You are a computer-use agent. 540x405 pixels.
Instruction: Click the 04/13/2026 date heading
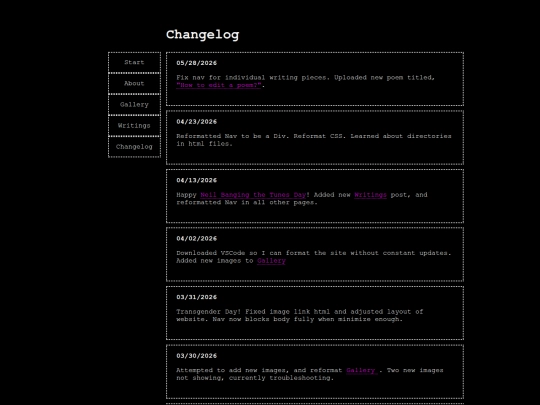point(197,180)
